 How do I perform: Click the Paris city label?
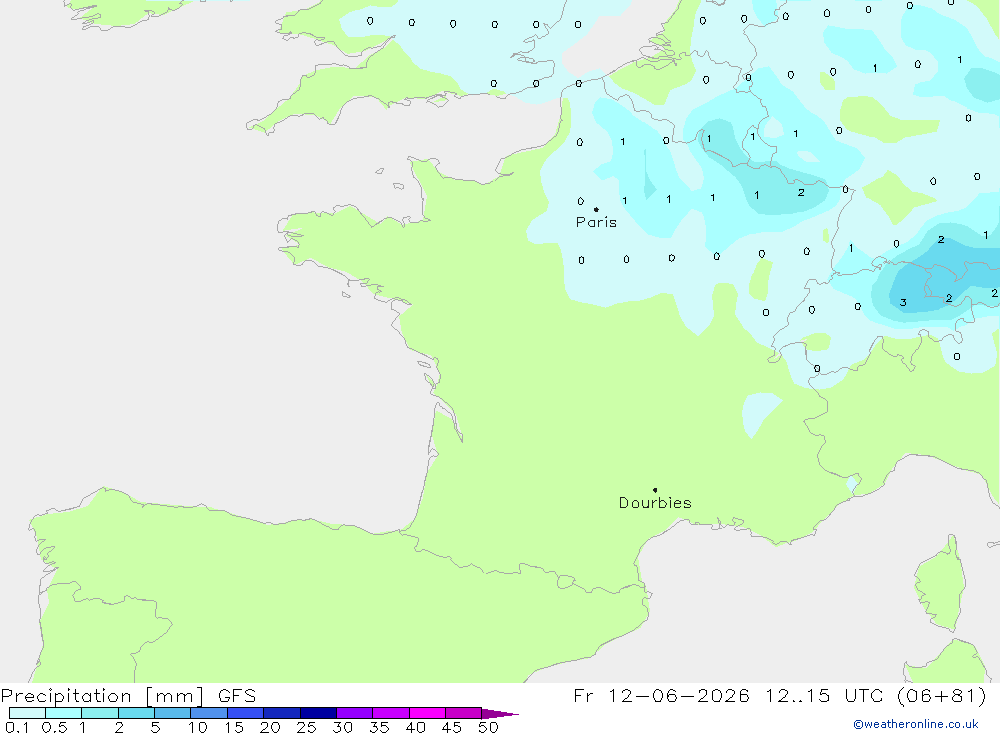tap(596, 222)
